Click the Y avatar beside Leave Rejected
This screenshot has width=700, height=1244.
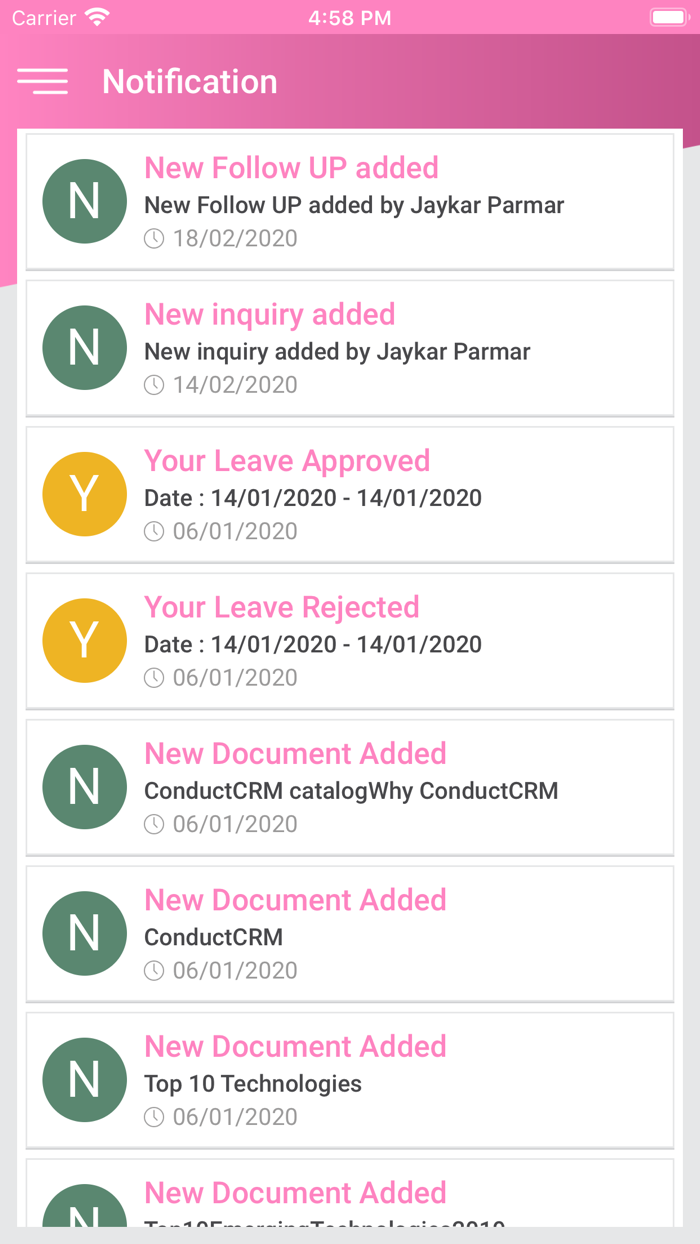tap(84, 640)
